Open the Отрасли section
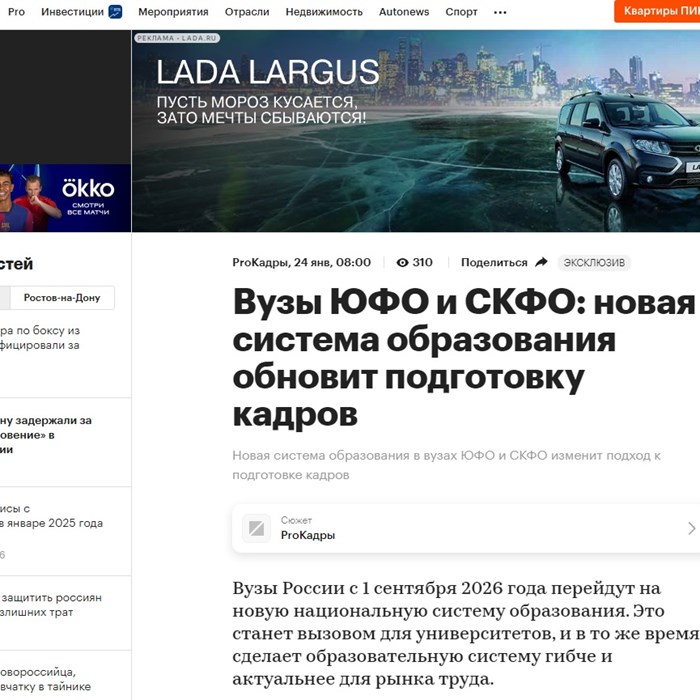Screen dimensions: 700x700 [247, 12]
